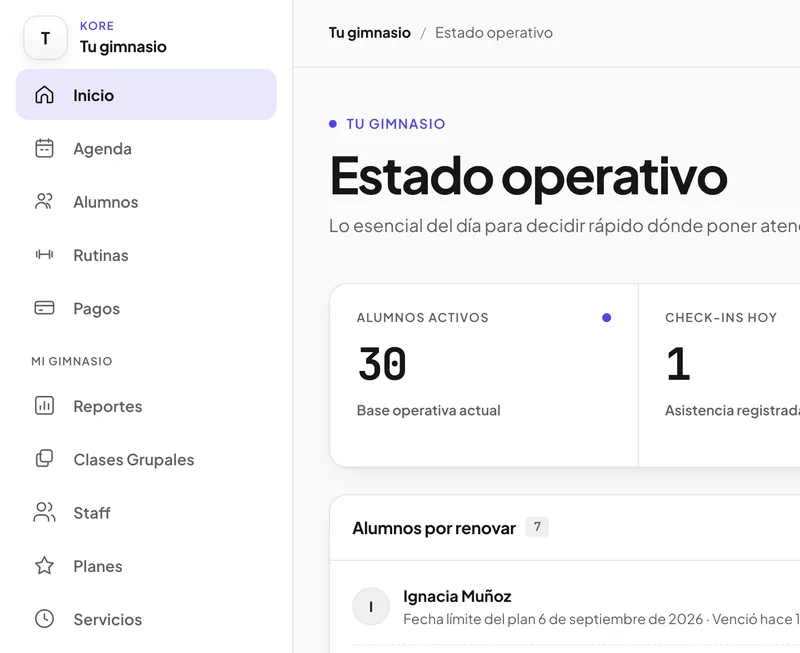Click the people icon beside Alumnos
The width and height of the screenshot is (800, 653).
pyautogui.click(x=44, y=202)
